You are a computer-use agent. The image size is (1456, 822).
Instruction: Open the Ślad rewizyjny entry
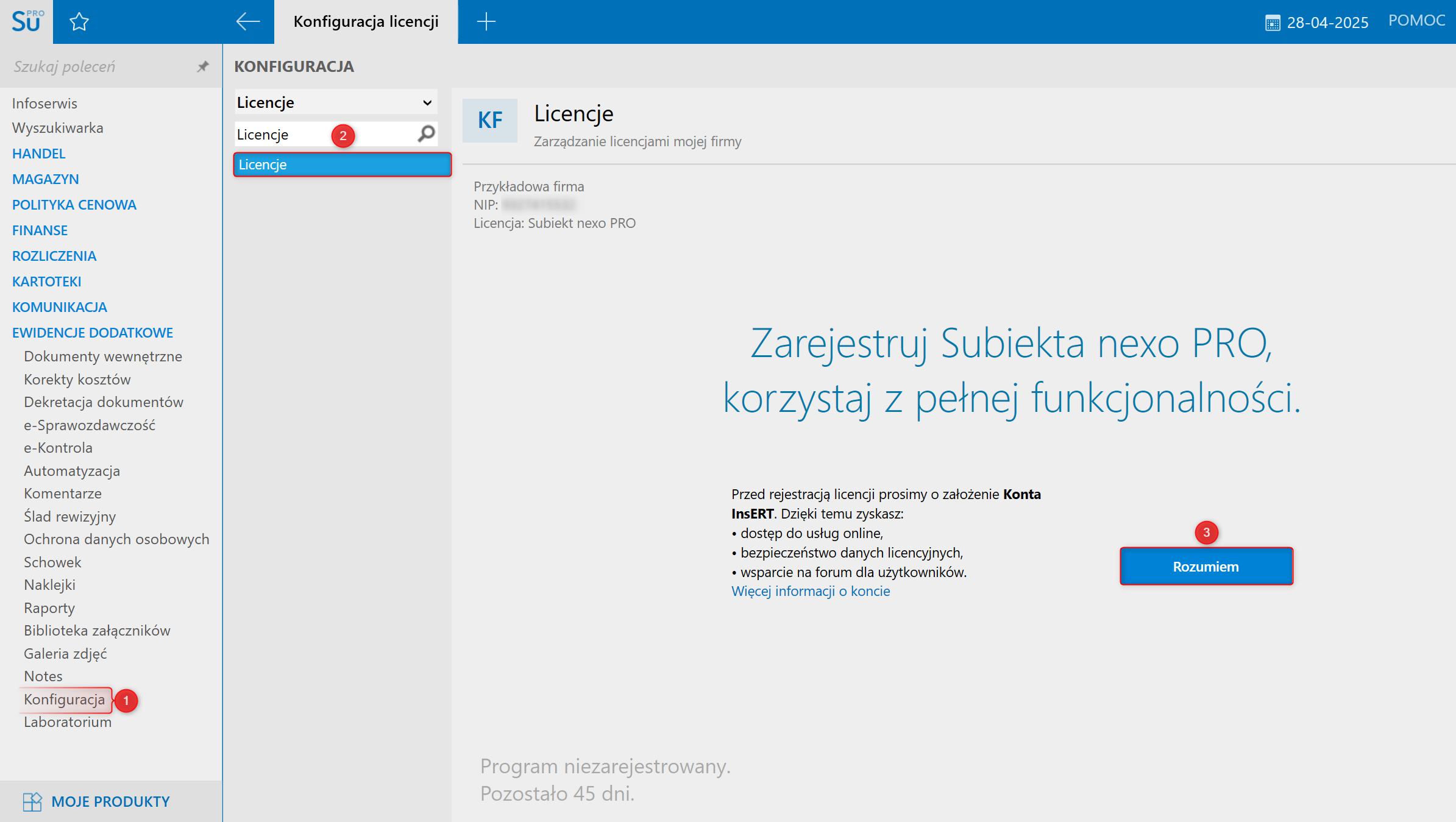point(69,517)
